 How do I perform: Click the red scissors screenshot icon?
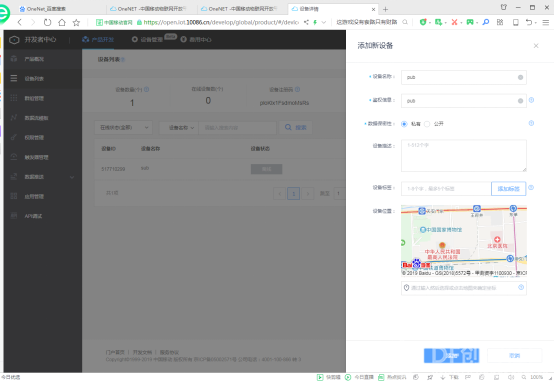coord(454,22)
